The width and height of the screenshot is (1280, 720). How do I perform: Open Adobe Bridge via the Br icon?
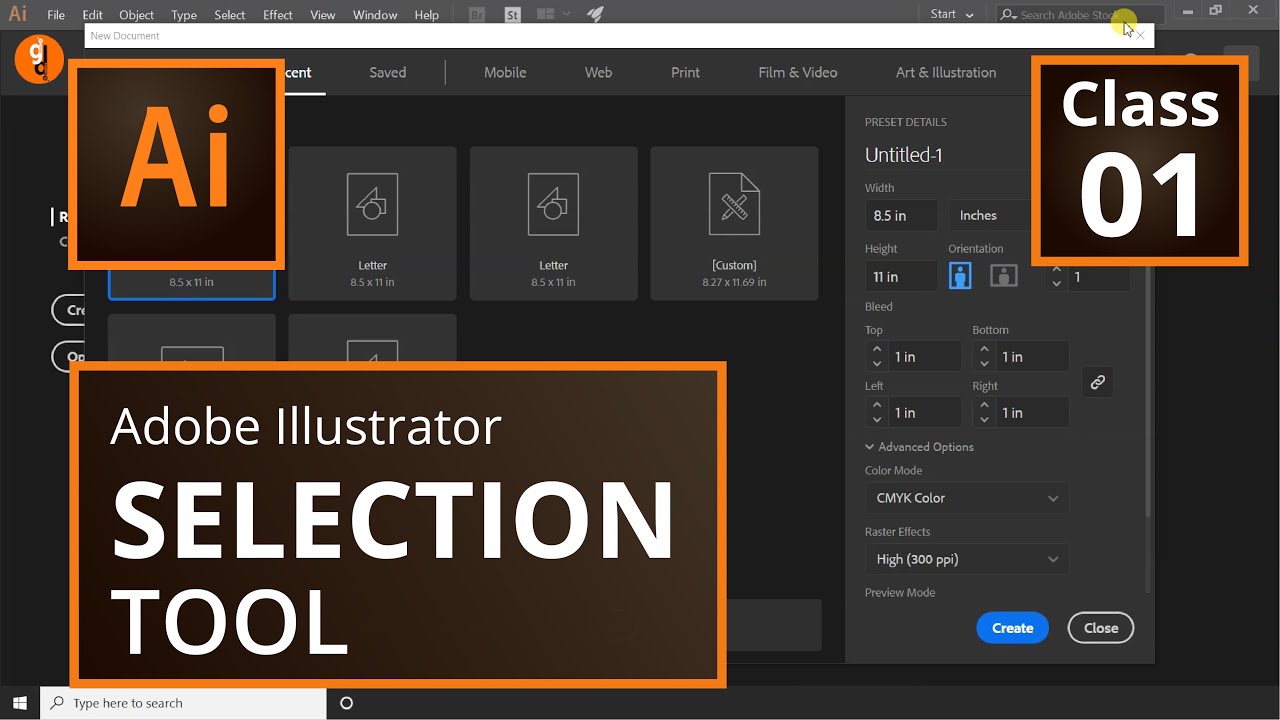pyautogui.click(x=477, y=15)
